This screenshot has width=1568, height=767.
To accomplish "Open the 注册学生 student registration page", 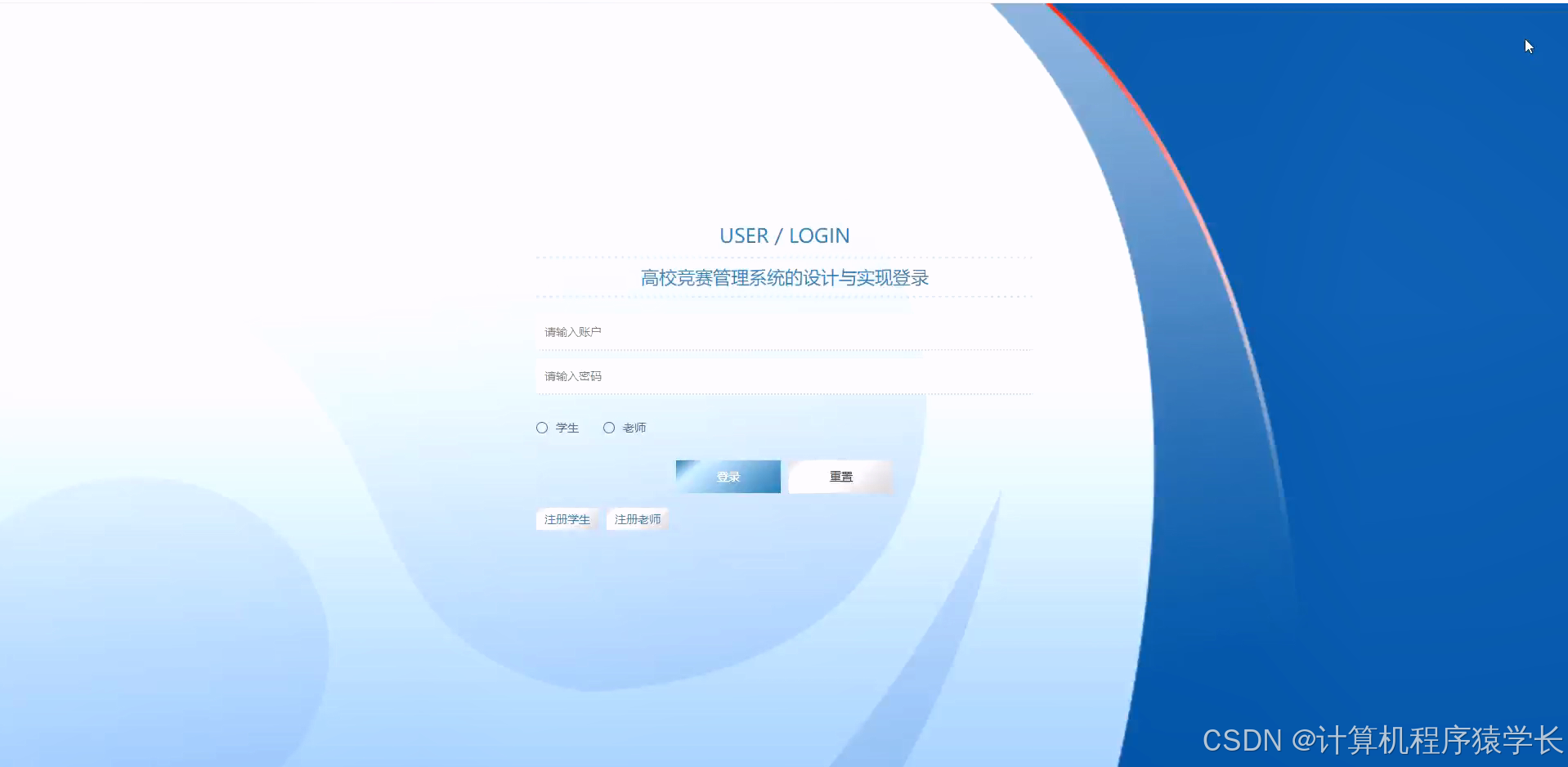I will point(567,518).
